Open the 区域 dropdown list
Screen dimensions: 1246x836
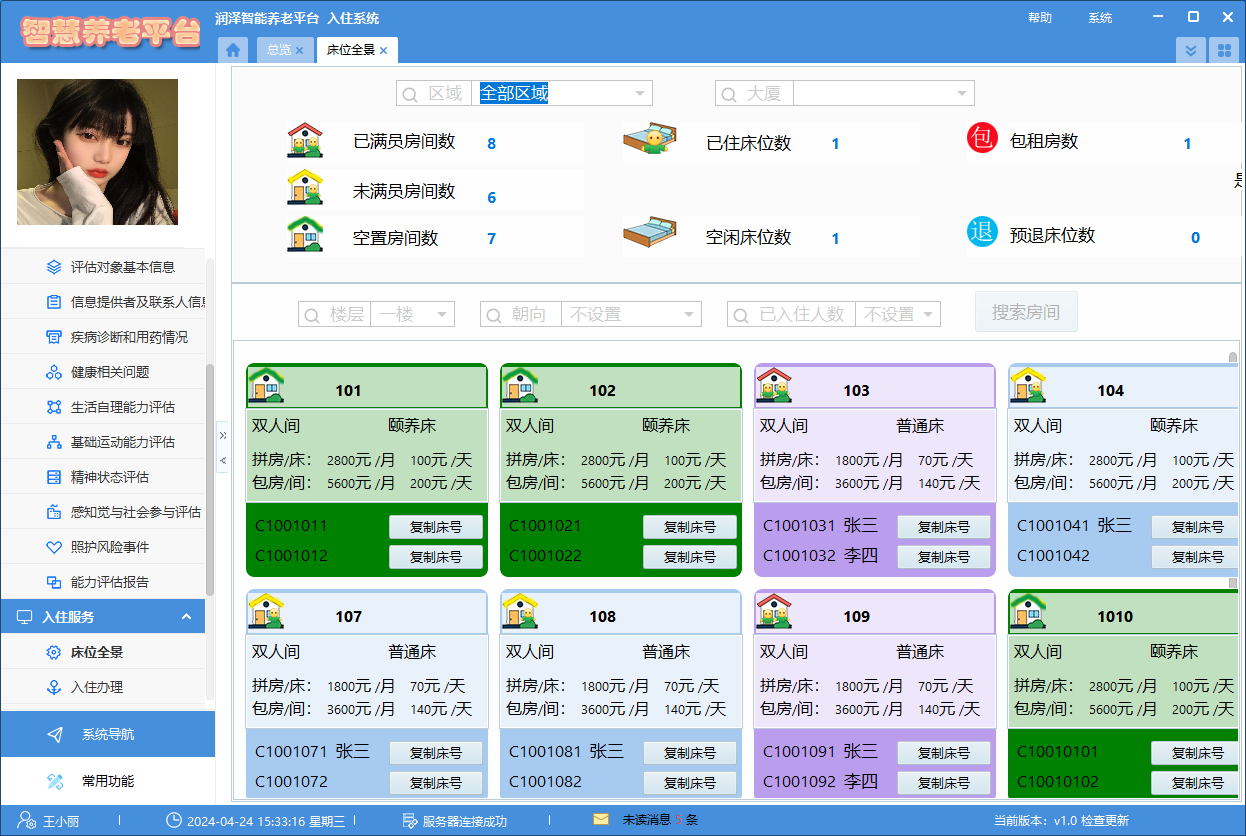[639, 94]
